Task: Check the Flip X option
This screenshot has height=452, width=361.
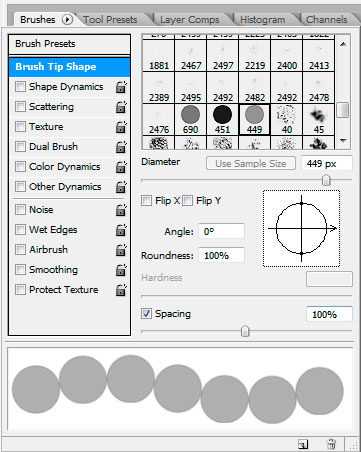Action: [146, 201]
